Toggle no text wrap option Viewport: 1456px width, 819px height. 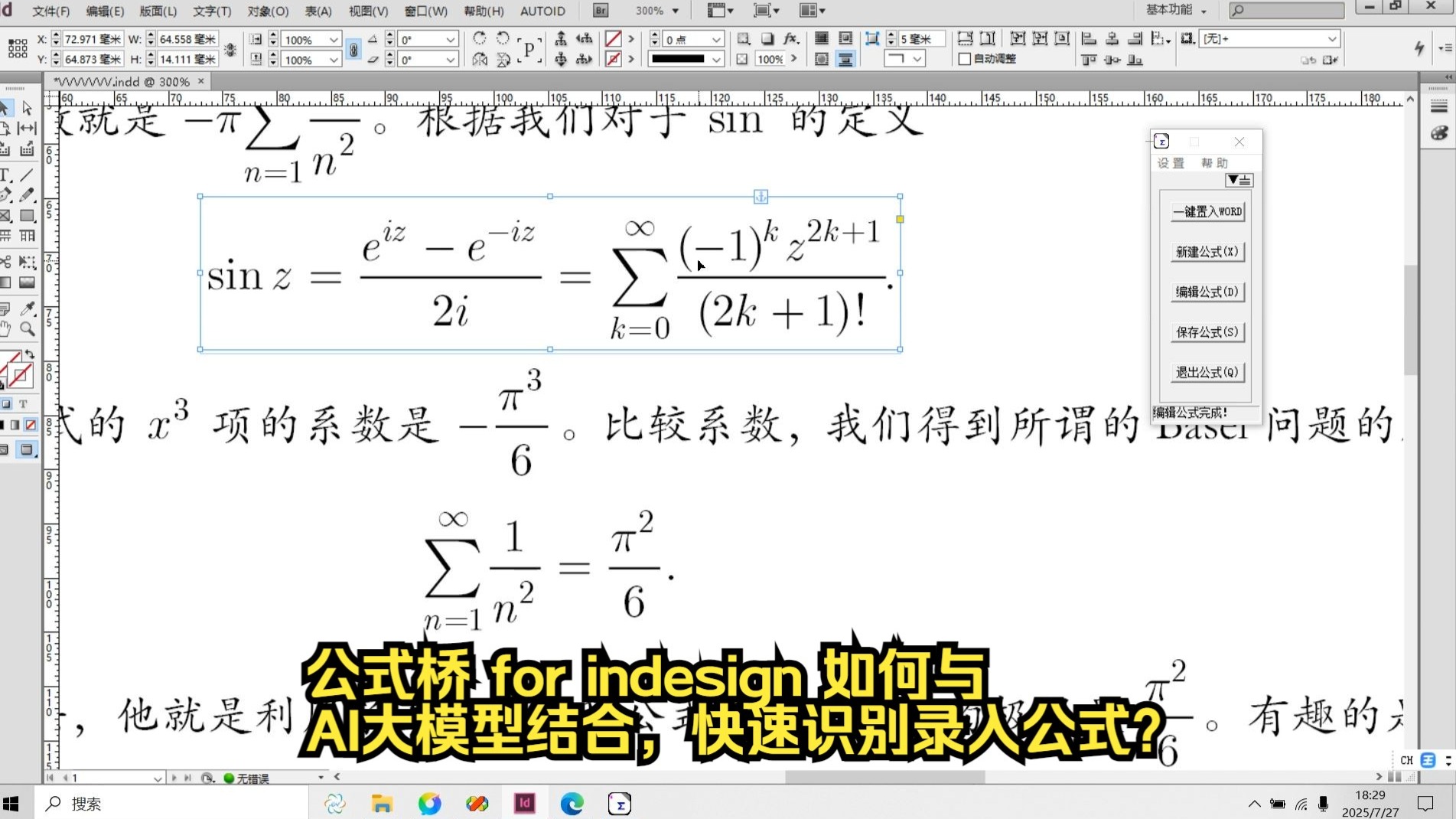click(822, 38)
